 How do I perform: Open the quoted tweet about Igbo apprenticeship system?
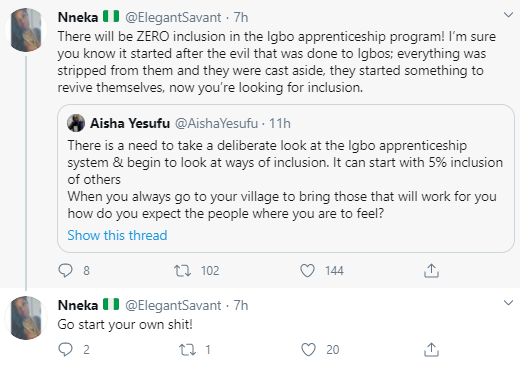[286, 178]
